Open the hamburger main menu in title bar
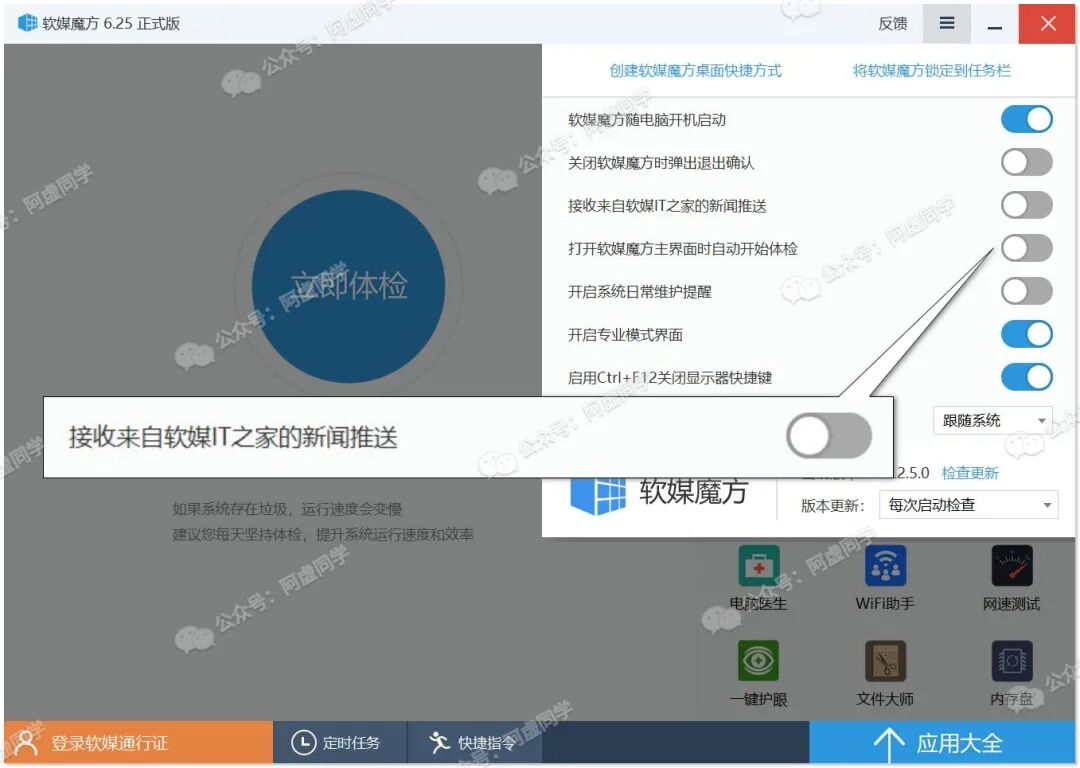The width and height of the screenshot is (1080, 768). (x=947, y=23)
